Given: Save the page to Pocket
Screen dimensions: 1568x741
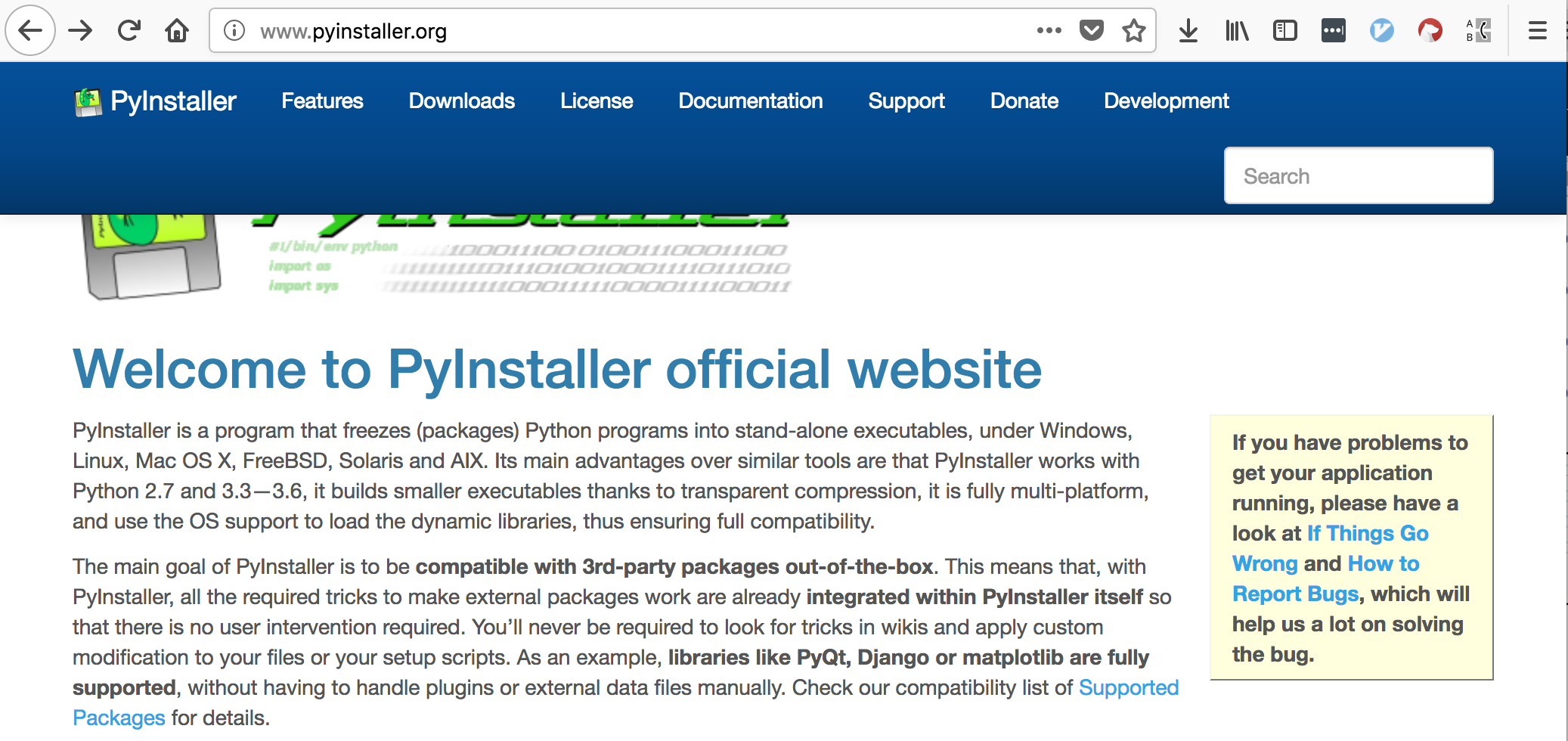Looking at the screenshot, I should (1092, 30).
